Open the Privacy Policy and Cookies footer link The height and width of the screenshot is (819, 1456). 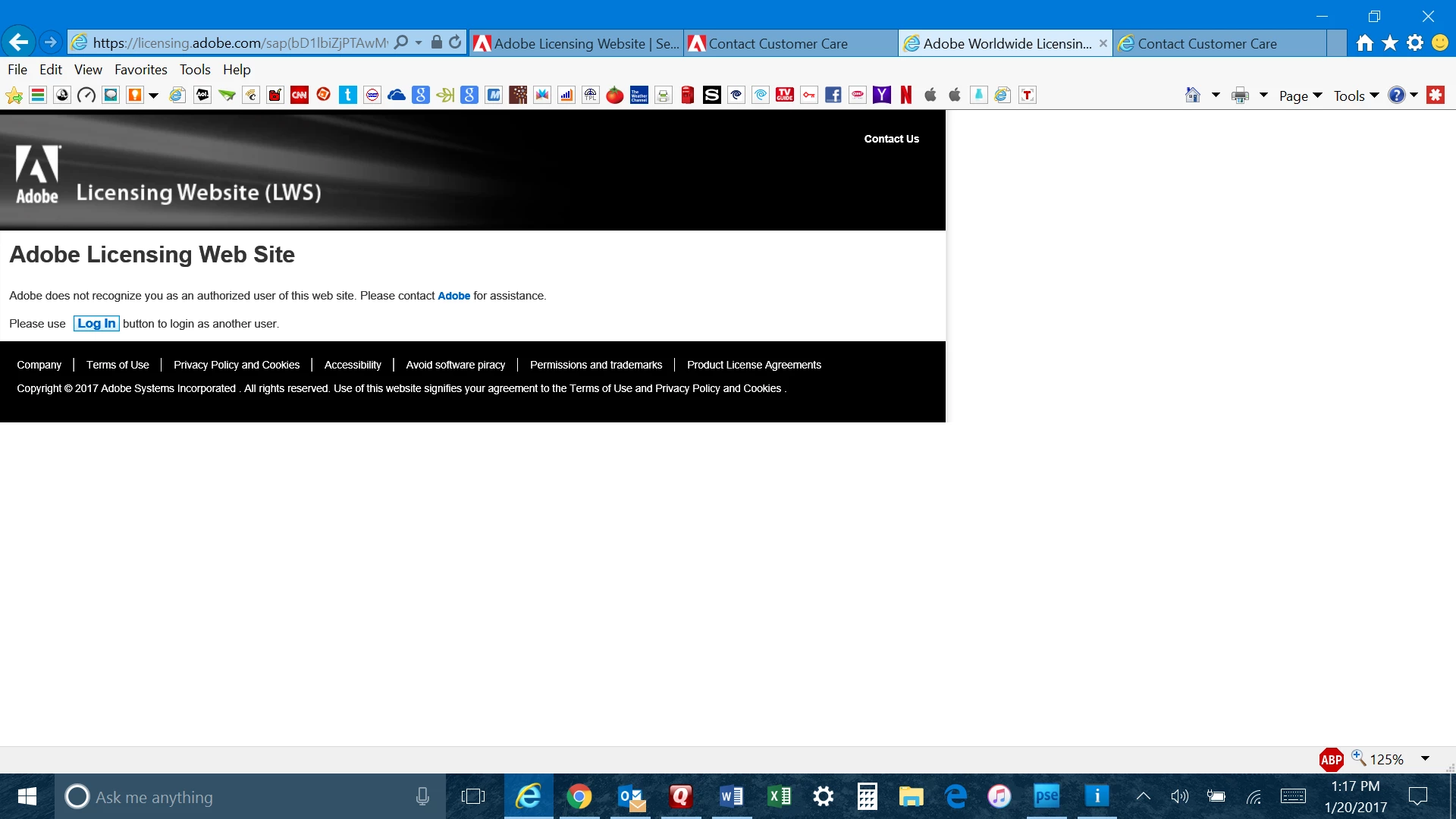(x=237, y=365)
